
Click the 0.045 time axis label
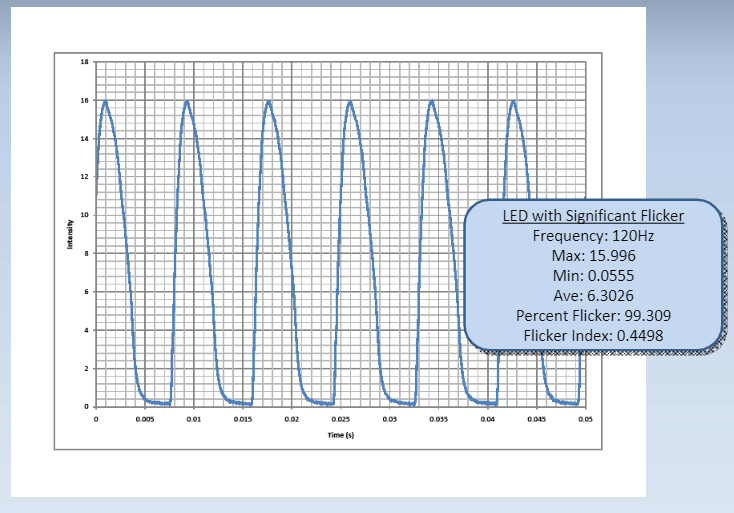536,419
